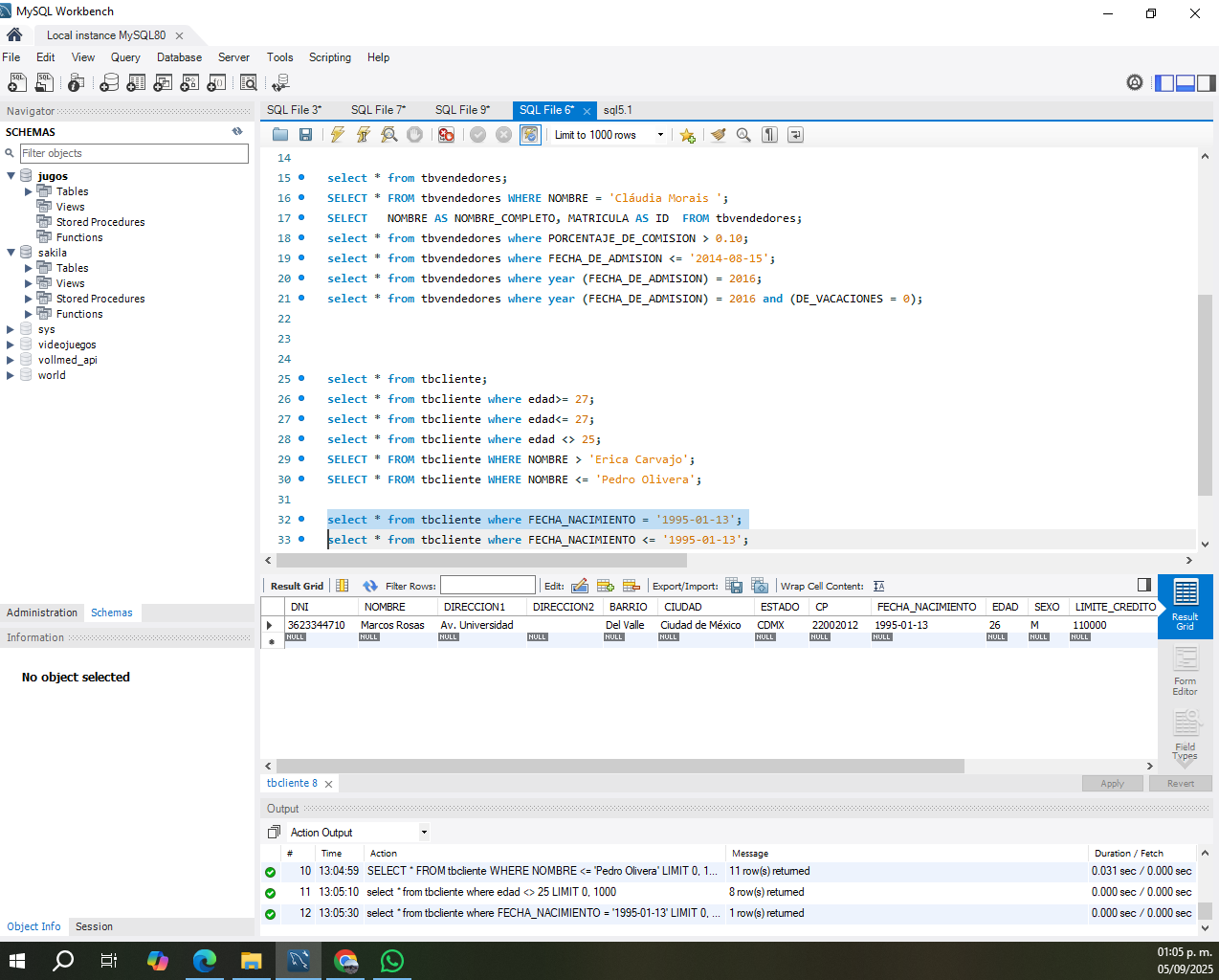Toggle word wrapping in the editor
The height and width of the screenshot is (980, 1219).
point(795,135)
